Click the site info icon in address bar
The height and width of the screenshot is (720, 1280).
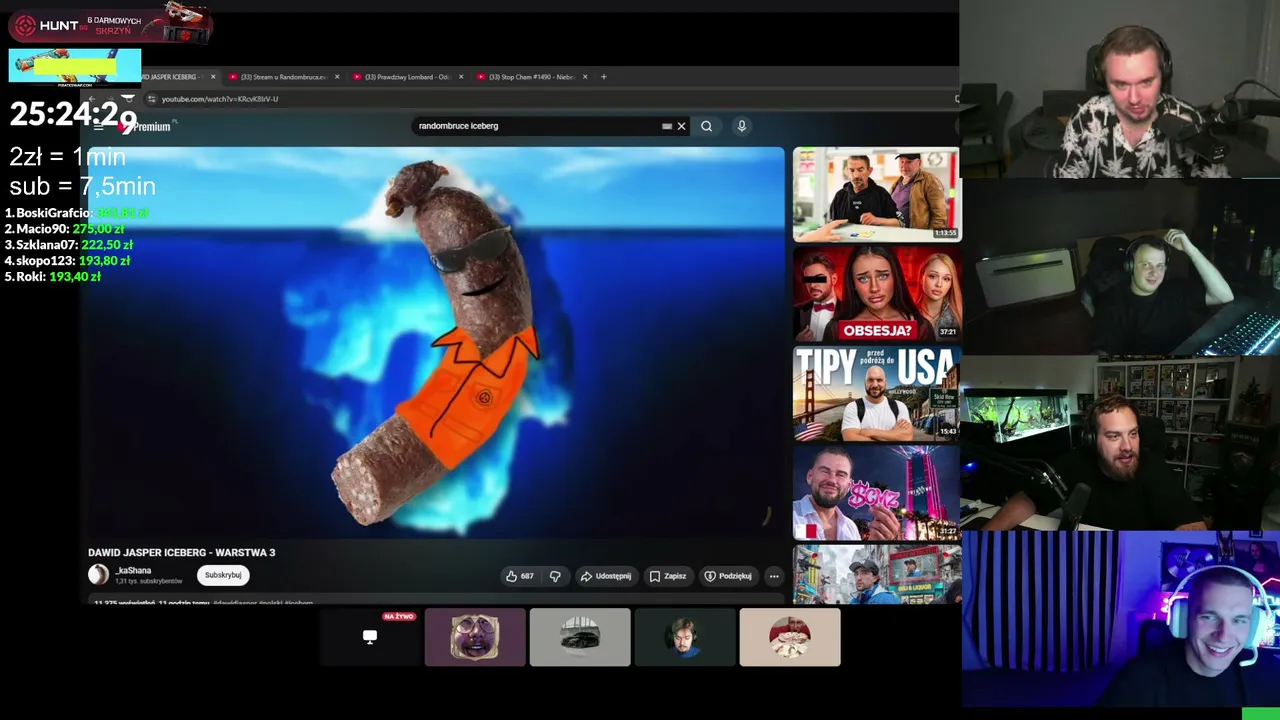[x=151, y=99]
